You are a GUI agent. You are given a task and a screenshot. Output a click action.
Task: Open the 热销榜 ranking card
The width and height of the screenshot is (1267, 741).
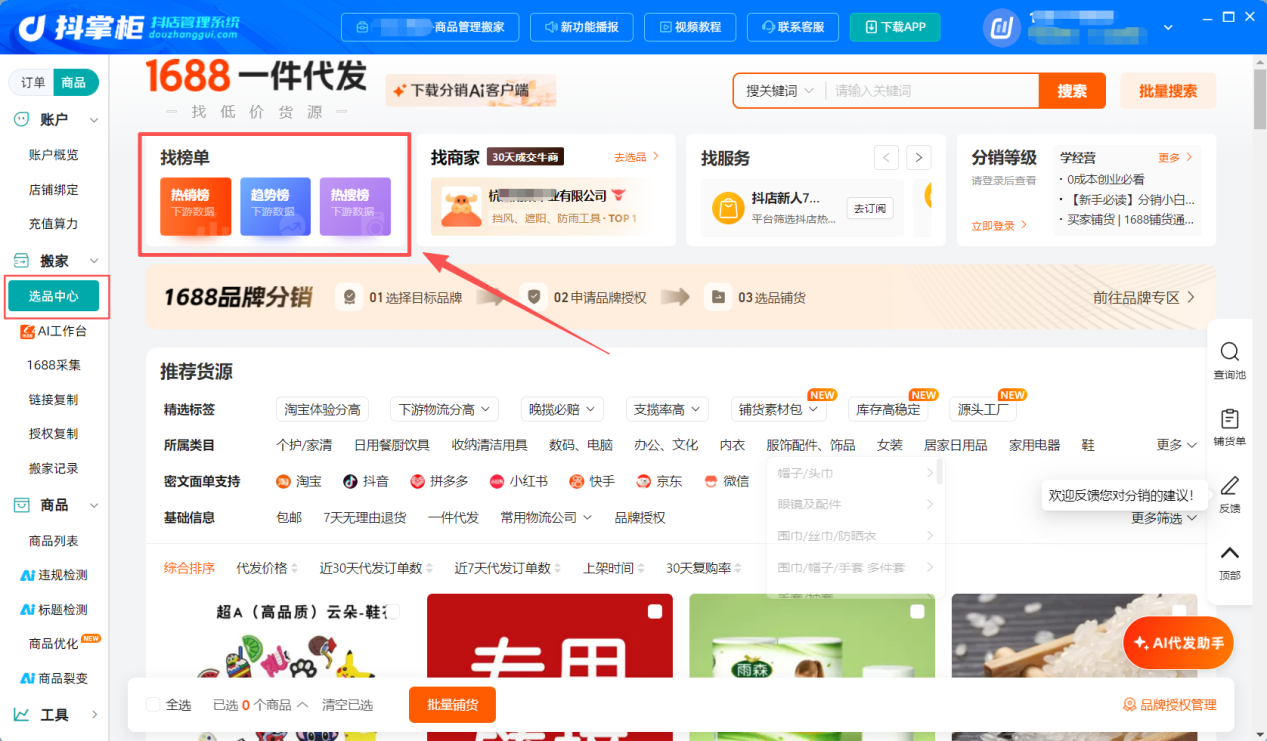(x=196, y=206)
